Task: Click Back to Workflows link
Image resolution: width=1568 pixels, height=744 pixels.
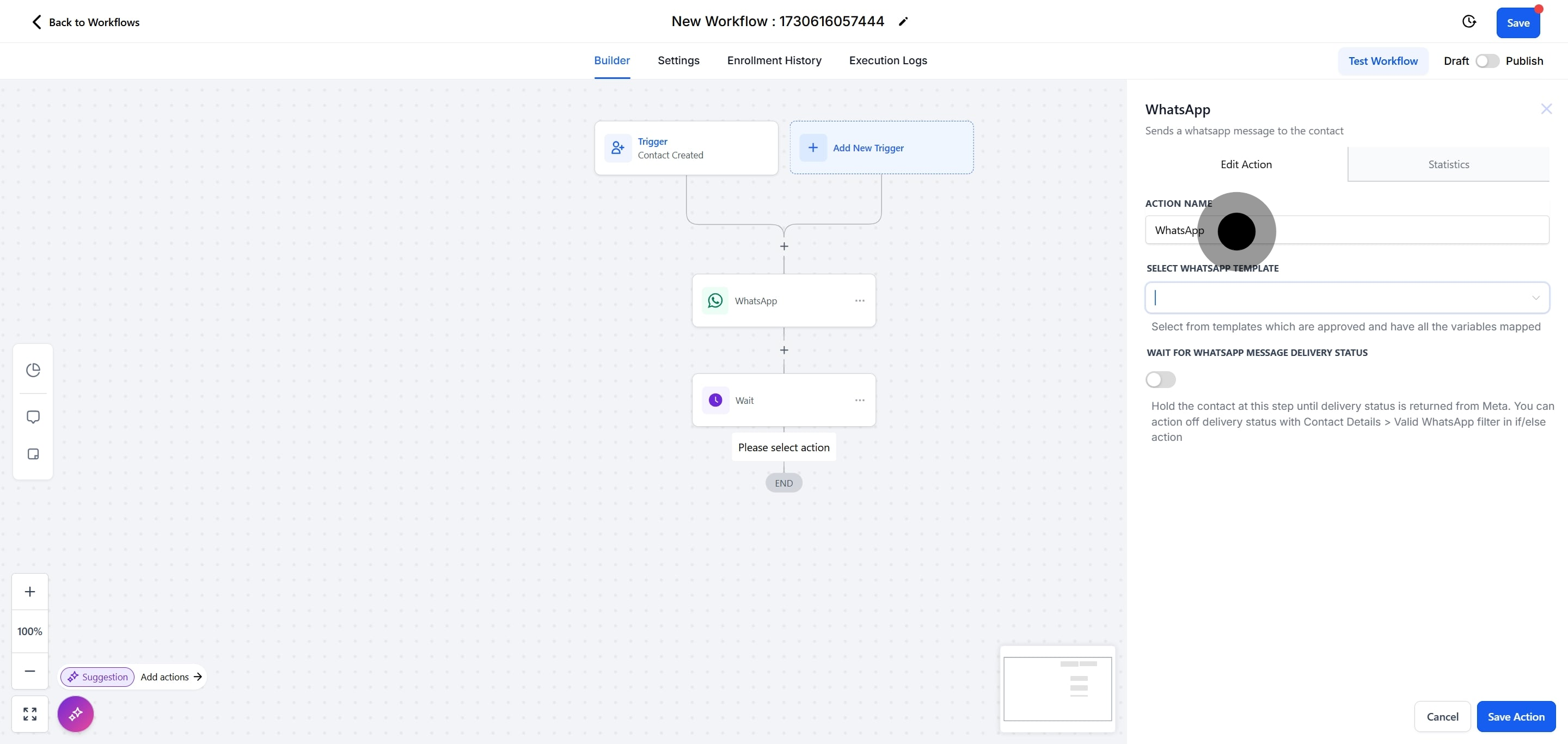Action: [x=85, y=22]
